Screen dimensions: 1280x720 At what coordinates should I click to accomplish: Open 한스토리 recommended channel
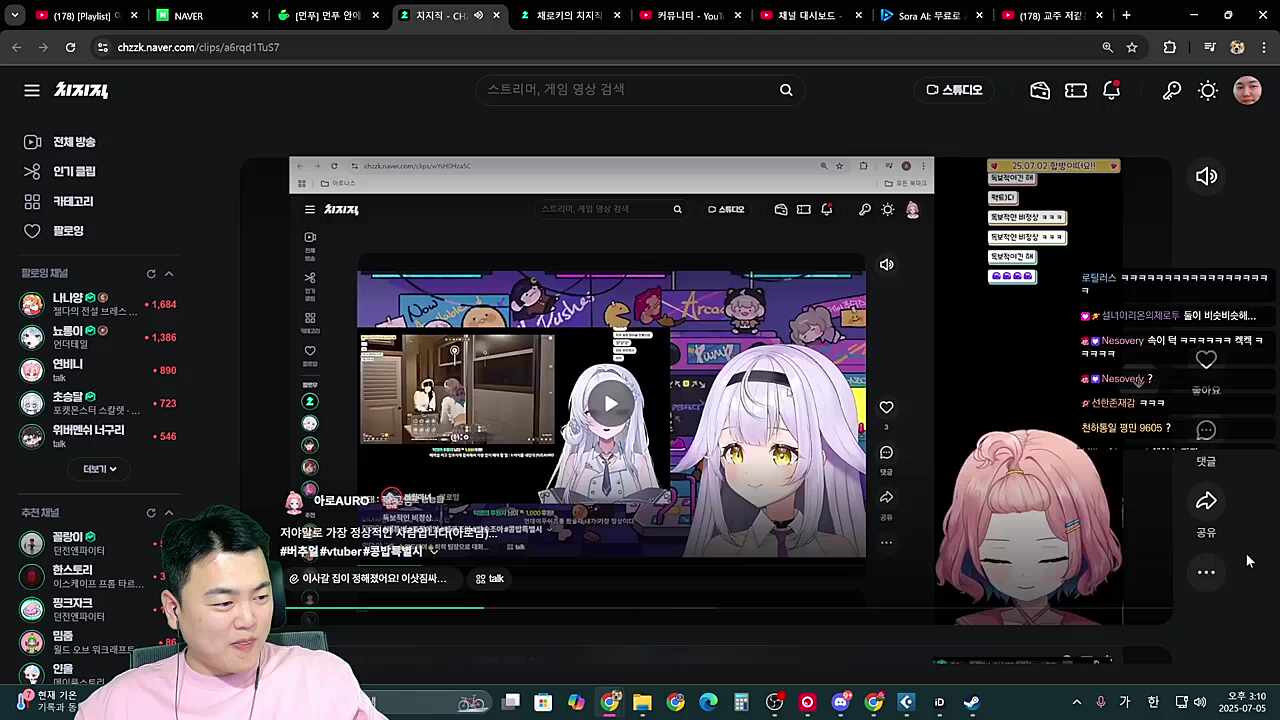pos(94,576)
